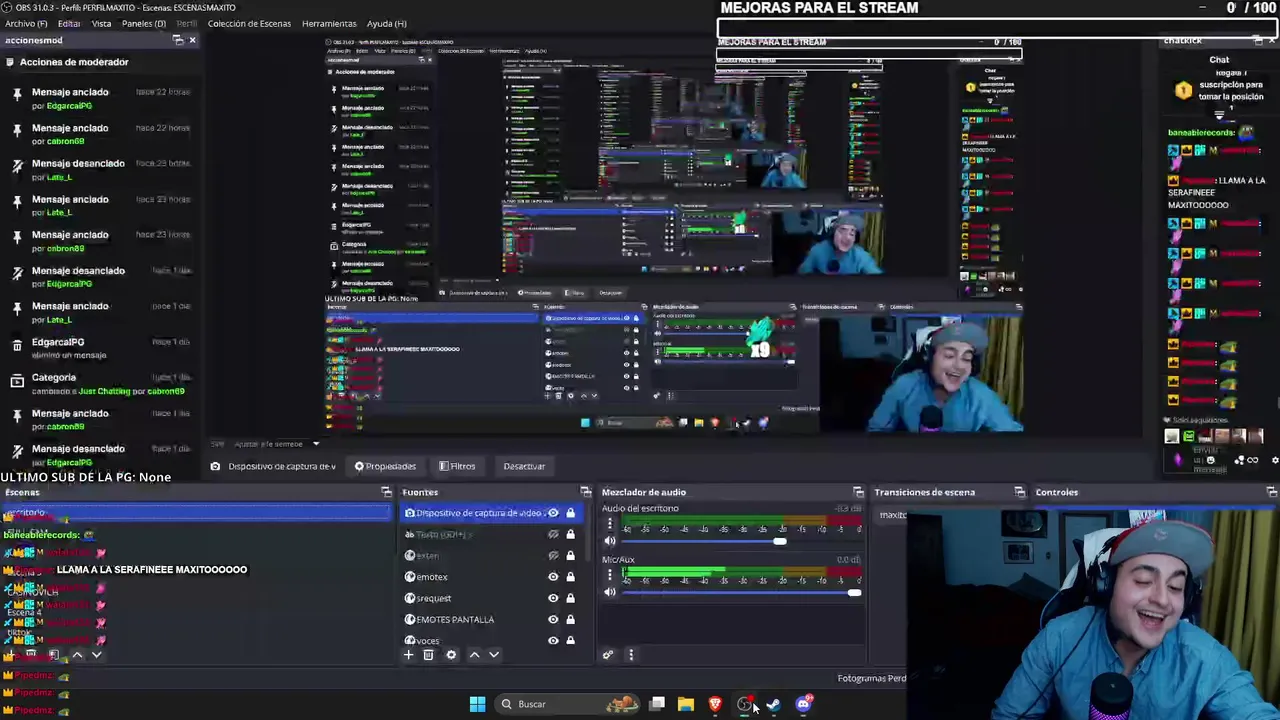Open Discord from the taskbar
Image resolution: width=1280 pixels, height=720 pixels.
point(803,704)
